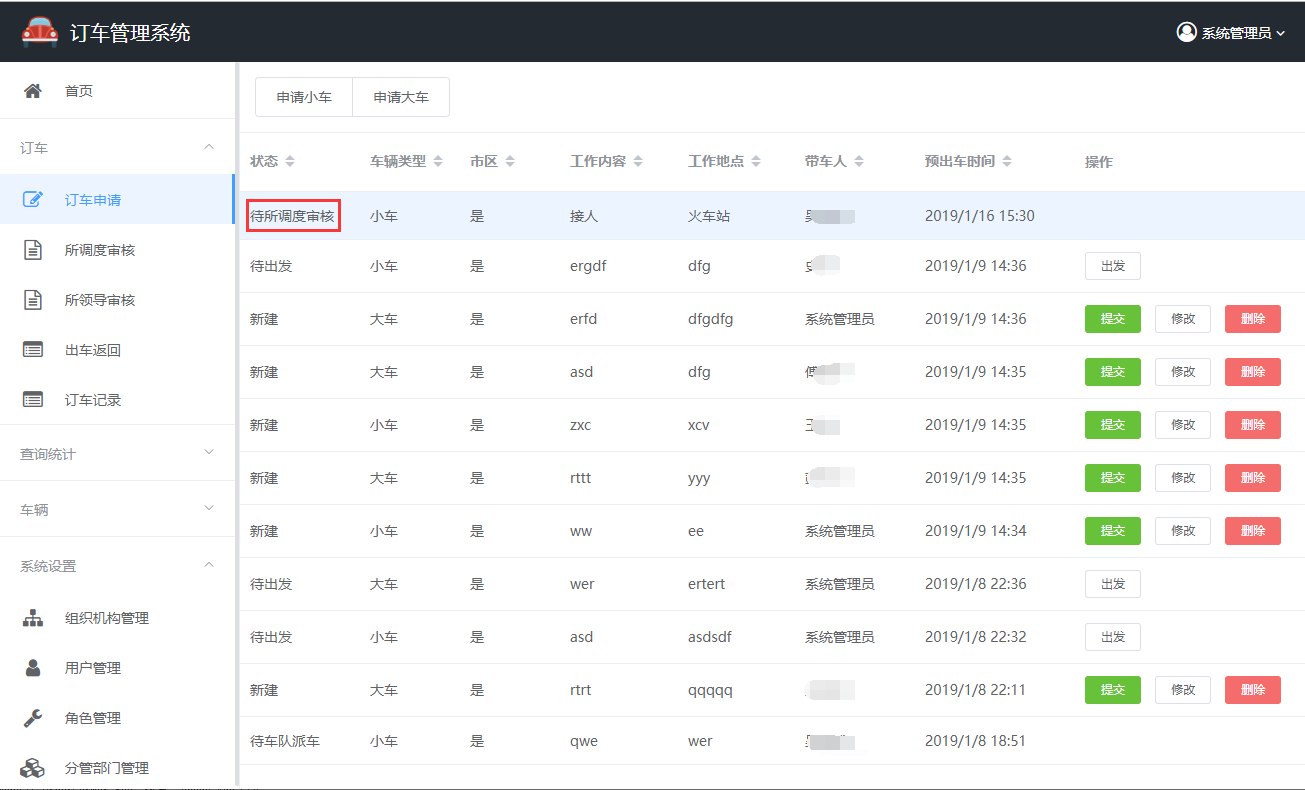This screenshot has height=790, width=1305.
Task: Expand the 车辆 sidebar section
Action: point(208,509)
